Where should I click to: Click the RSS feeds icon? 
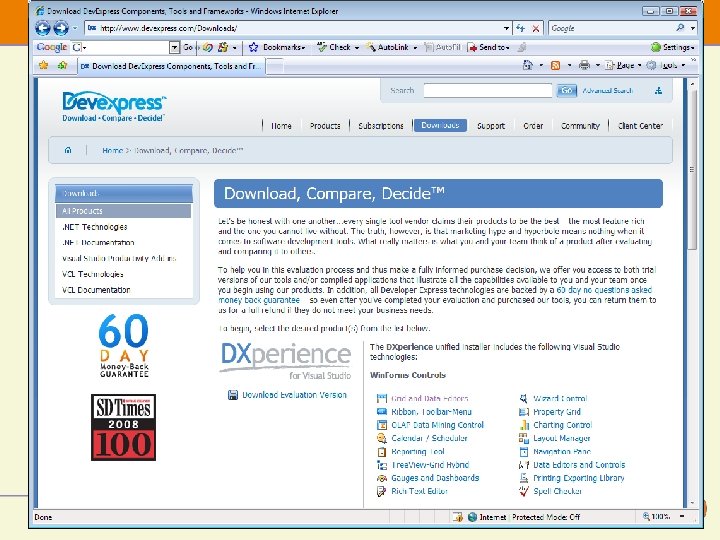pos(555,66)
